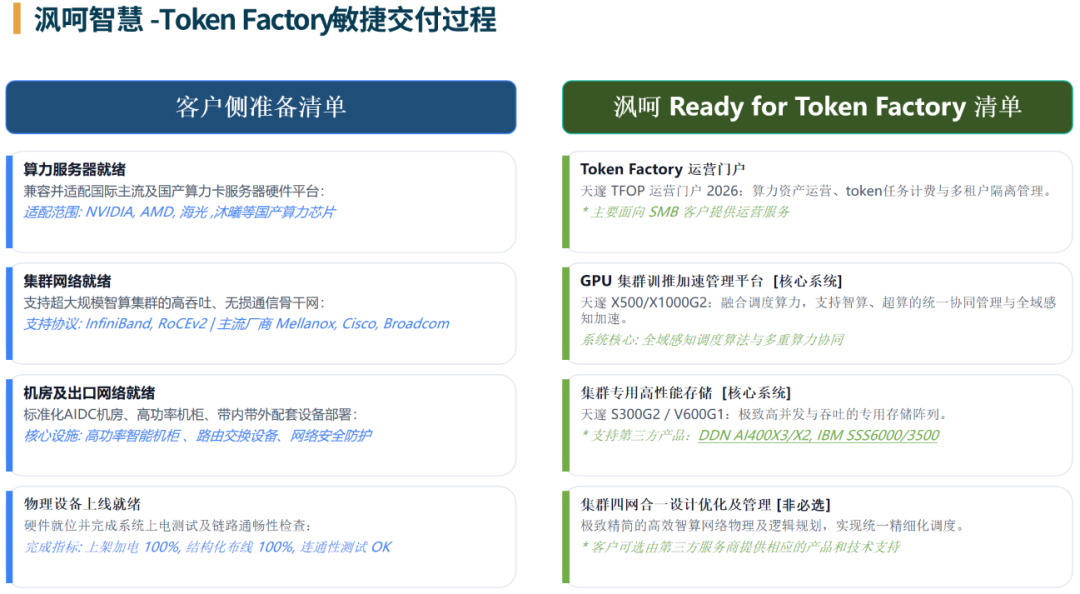Click the heading 'GPU 集群训推加速管理平台 [核心系统]'
Screen dimensions: 1080x594
711,281
